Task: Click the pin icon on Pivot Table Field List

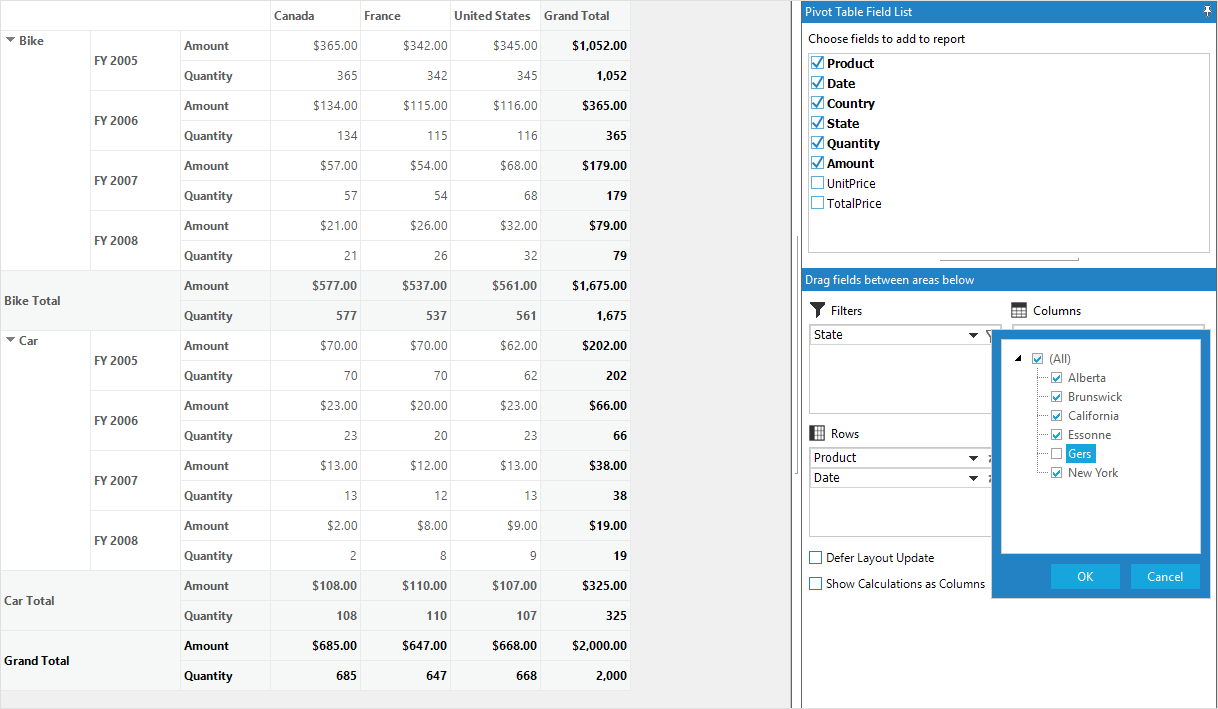Action: click(x=1209, y=12)
